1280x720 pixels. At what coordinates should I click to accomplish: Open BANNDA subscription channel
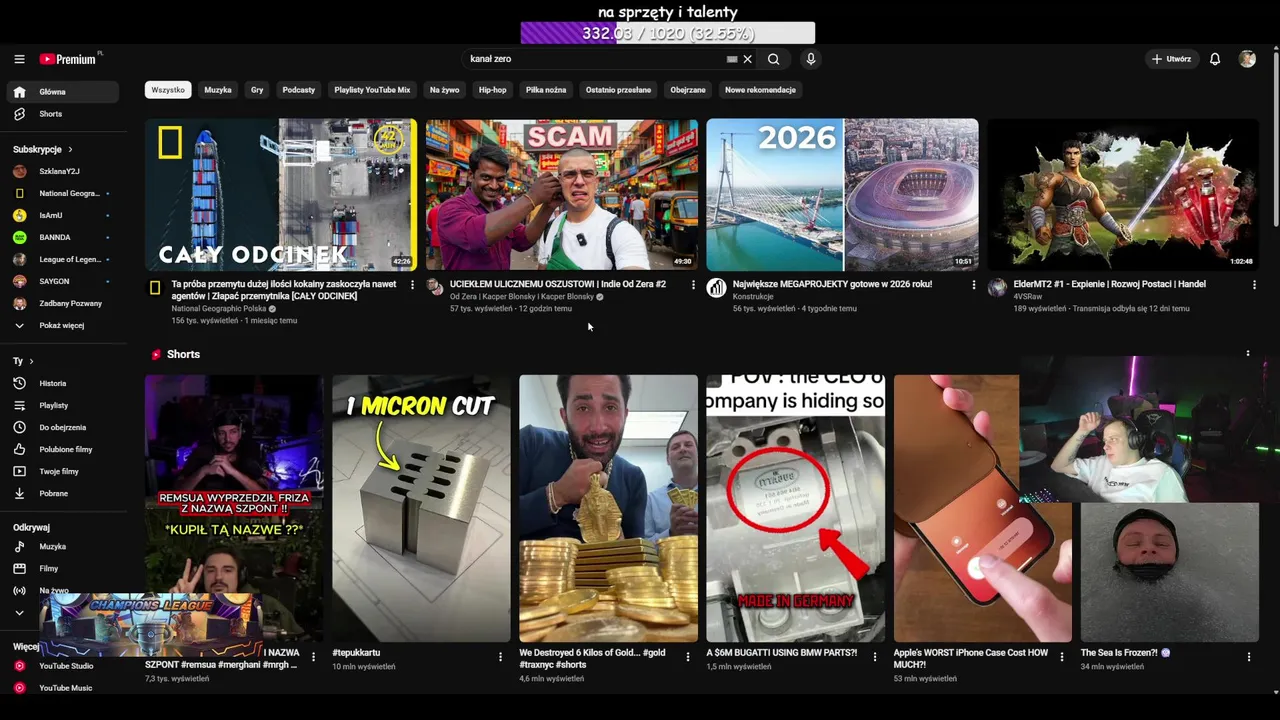pos(63,237)
